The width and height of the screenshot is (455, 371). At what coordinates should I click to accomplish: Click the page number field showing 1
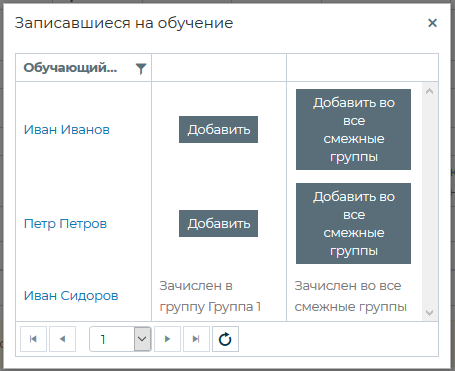(x=112, y=339)
